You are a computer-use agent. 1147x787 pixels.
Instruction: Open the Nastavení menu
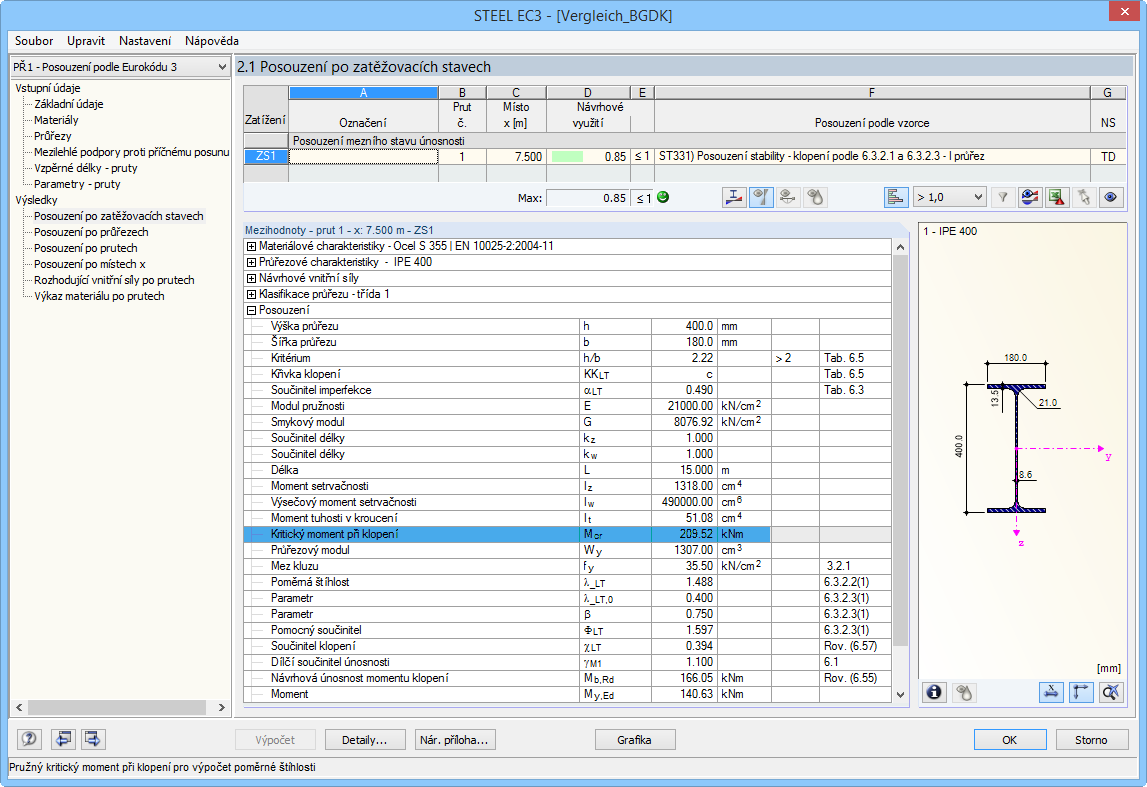click(144, 41)
